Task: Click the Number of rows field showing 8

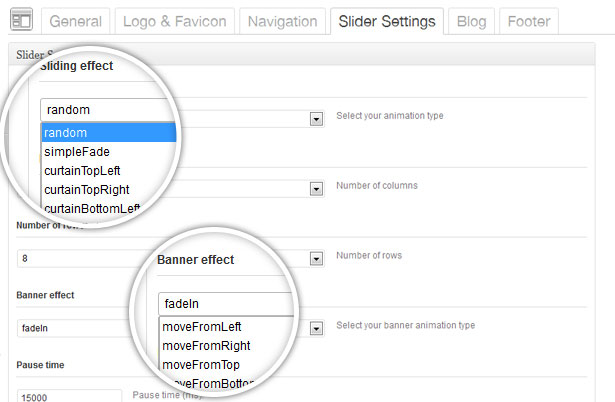Action: (80, 258)
